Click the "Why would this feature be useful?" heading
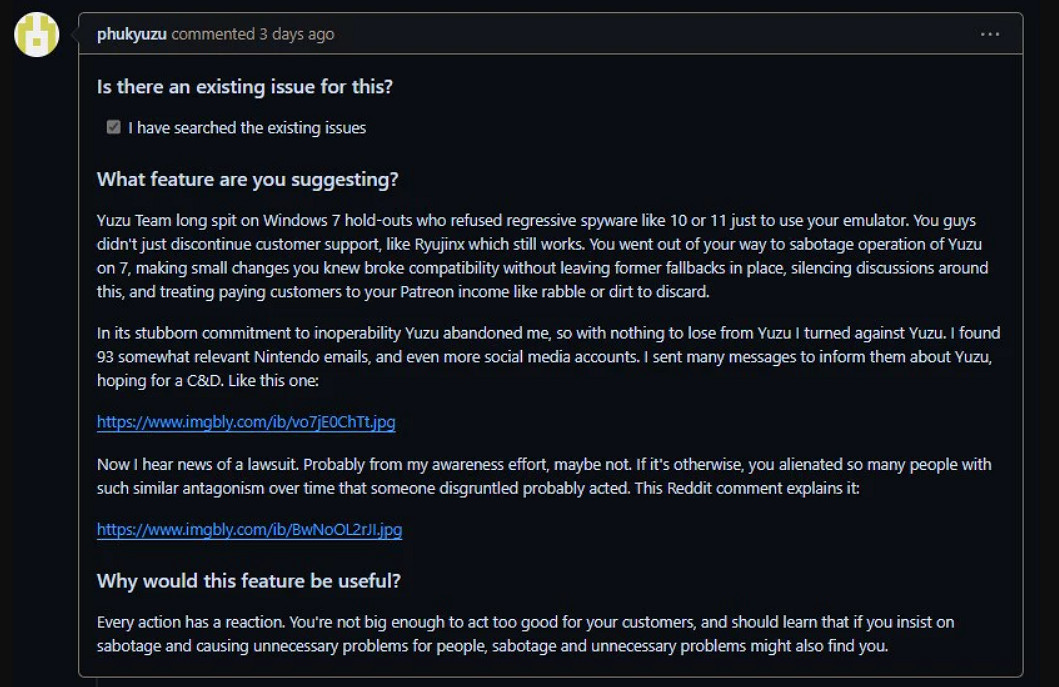The height and width of the screenshot is (687, 1059). [249, 581]
